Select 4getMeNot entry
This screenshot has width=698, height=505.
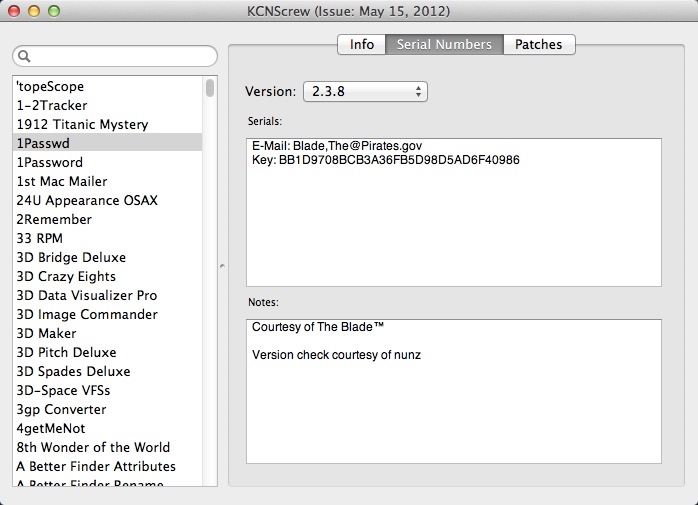coord(107,428)
